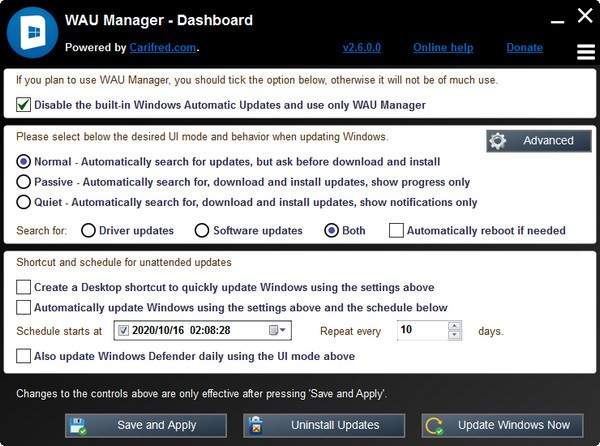Click the Donate link
Image resolution: width=600 pixels, height=446 pixels.
[524, 47]
